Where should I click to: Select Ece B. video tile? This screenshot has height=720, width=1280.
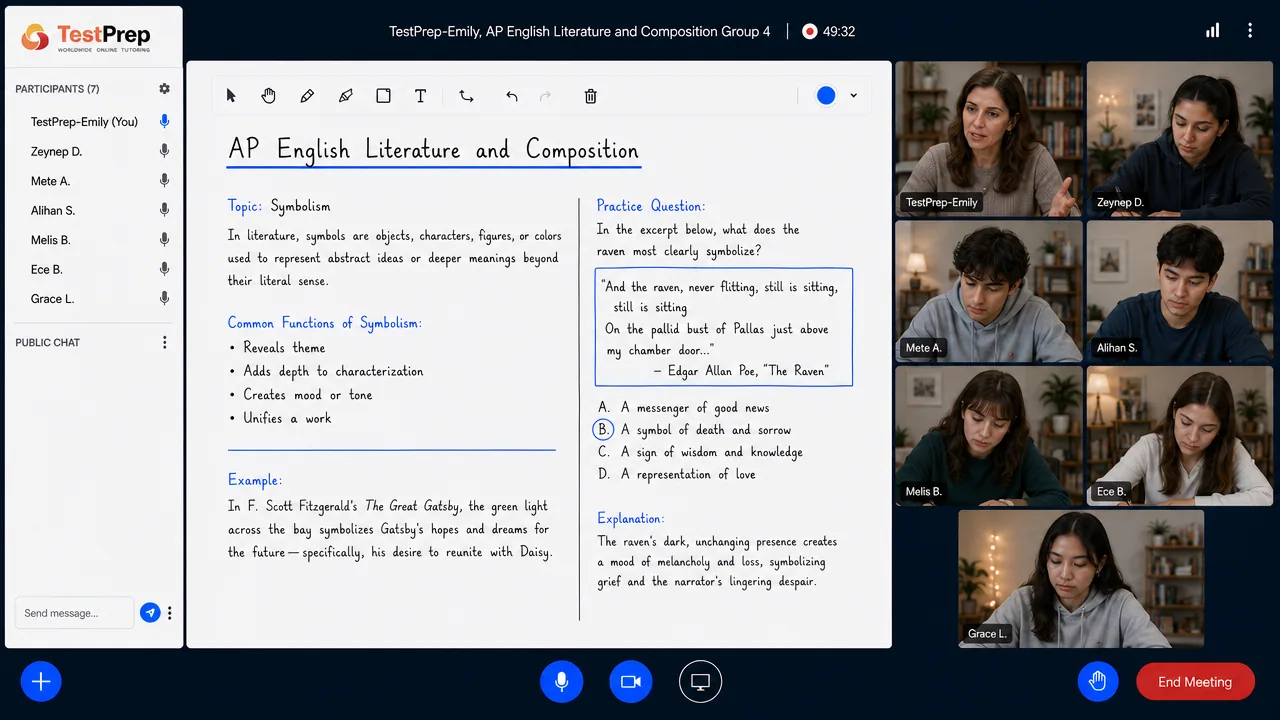pos(1181,436)
